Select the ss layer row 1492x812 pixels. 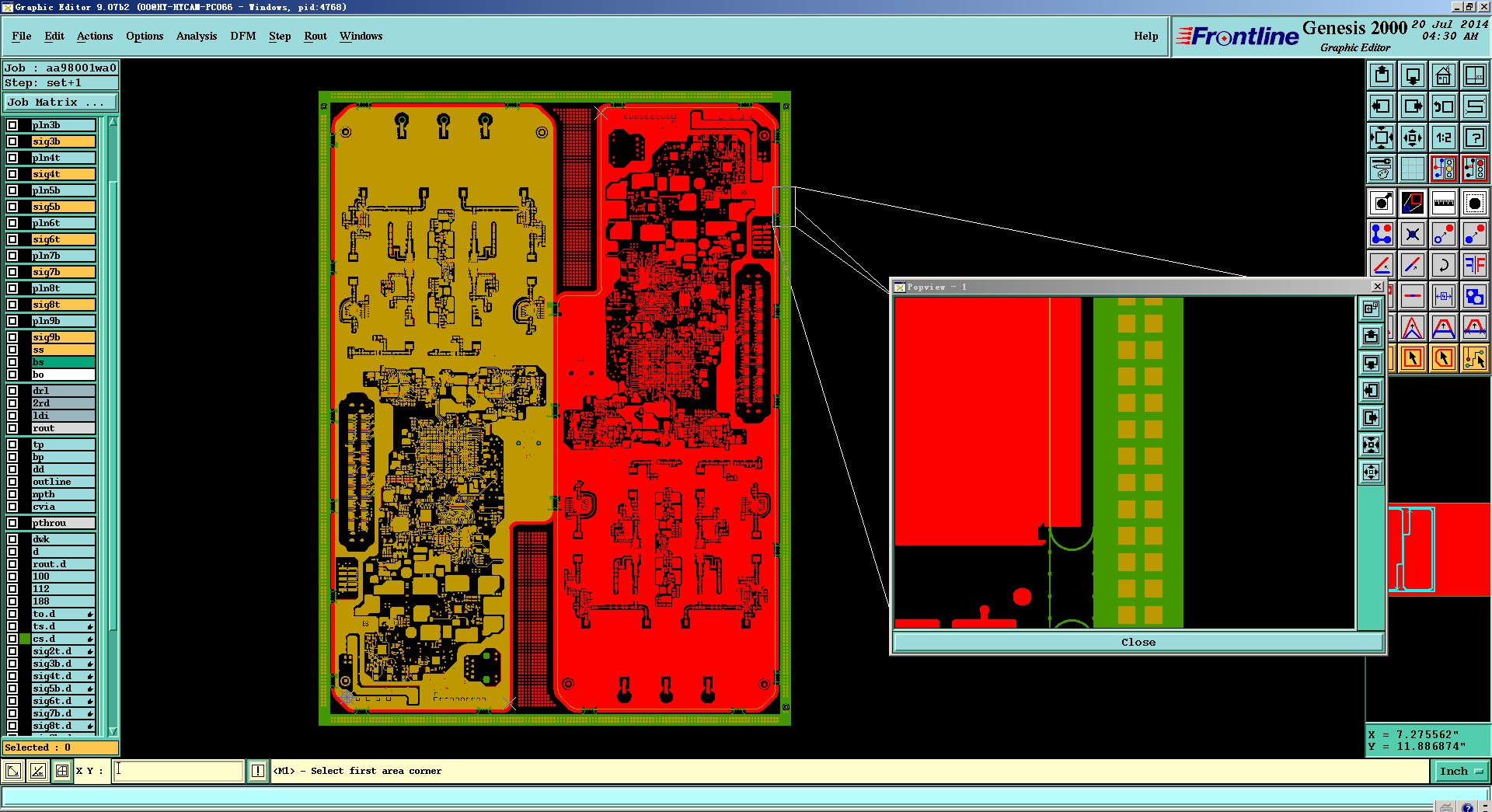(63, 350)
